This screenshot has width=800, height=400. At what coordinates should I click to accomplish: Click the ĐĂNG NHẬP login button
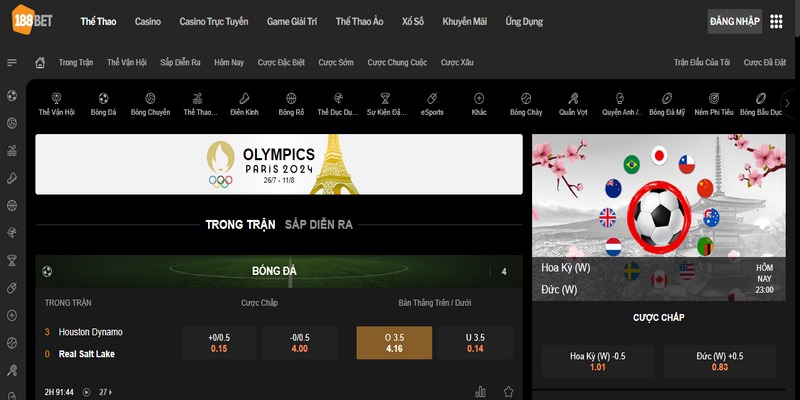(x=734, y=21)
